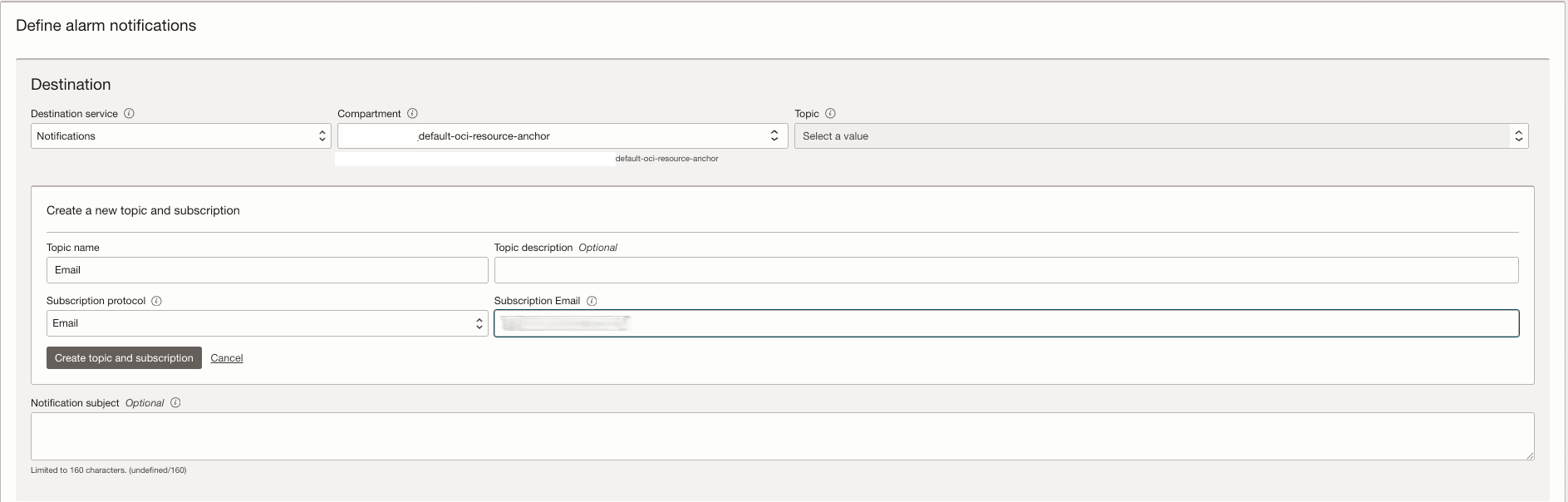Screen dimensions: 1568x502
Task: Open Destination service Notifications dropdown
Action: point(181,136)
